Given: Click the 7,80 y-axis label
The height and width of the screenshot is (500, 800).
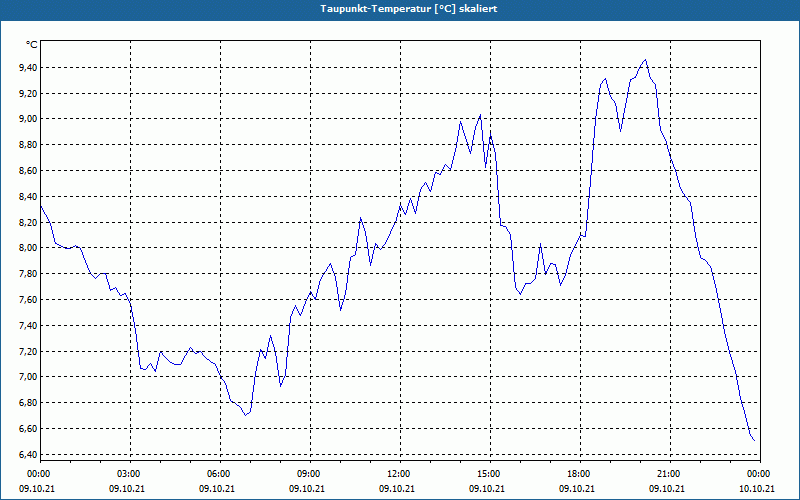Looking at the screenshot, I should click(29, 274).
